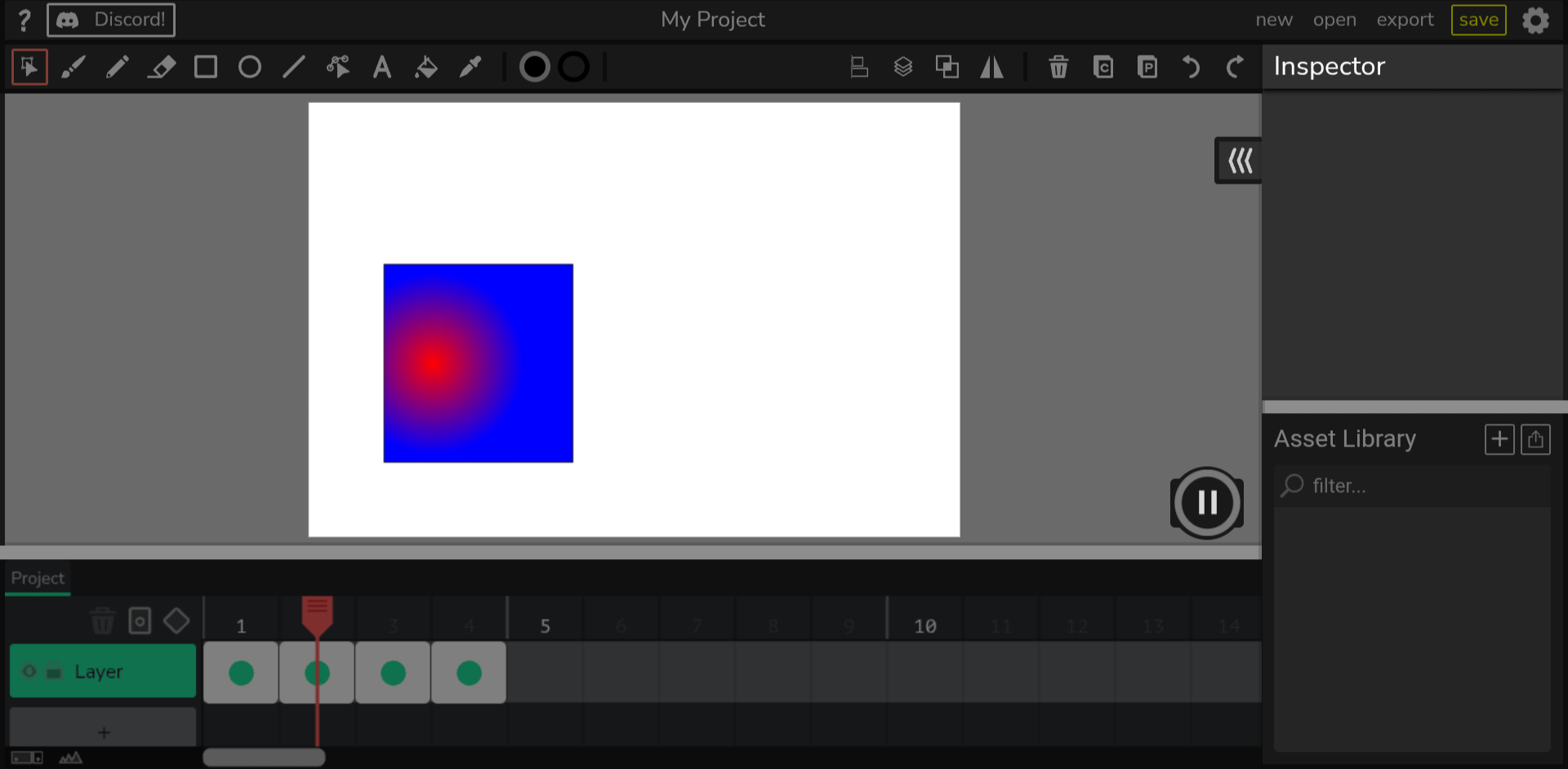
Task: Open the export menu
Action: 1405,20
